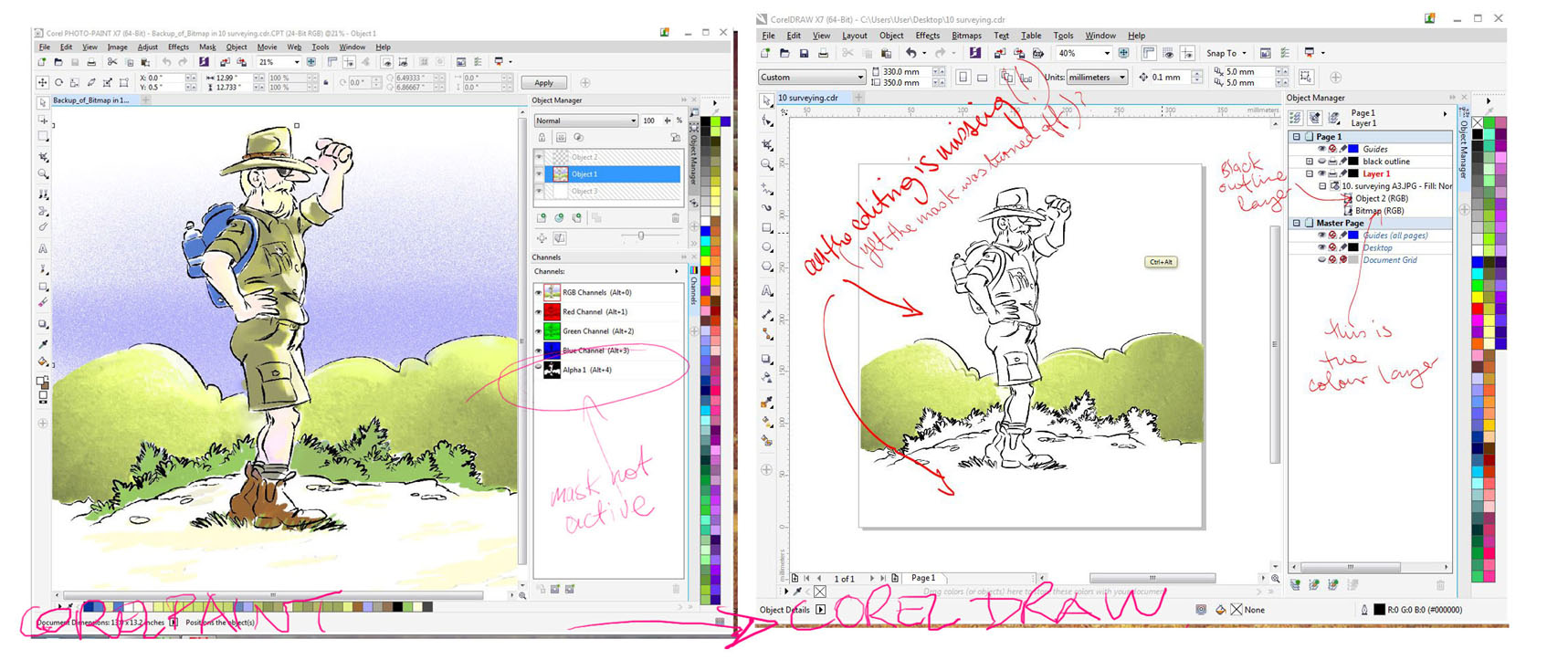
Task: Toggle eye of Document Grid in CorelDRAW
Action: tap(1321, 260)
